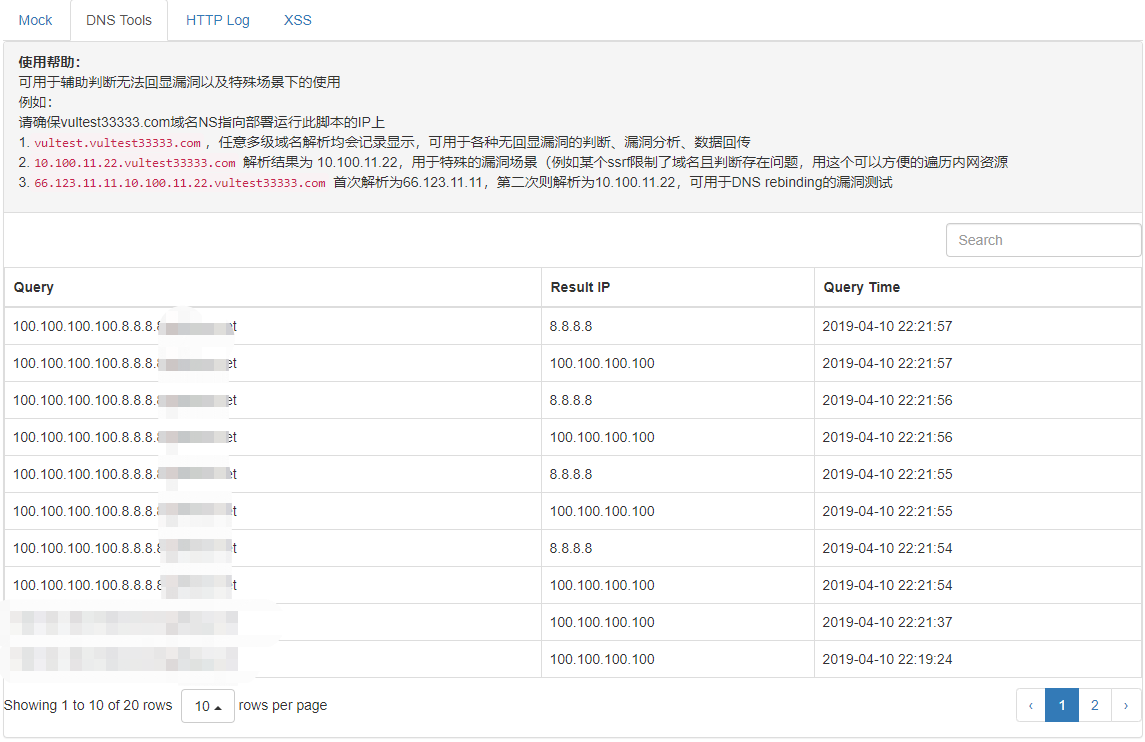Select example domain vultest.vultest33333.com
This screenshot has height=742, width=1145.
pyautogui.click(x=118, y=143)
